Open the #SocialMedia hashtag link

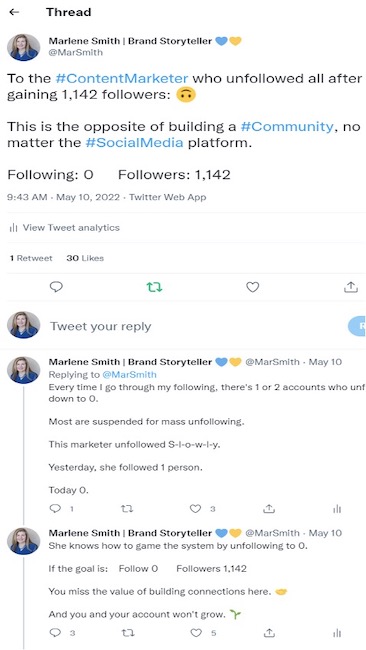[134, 143]
